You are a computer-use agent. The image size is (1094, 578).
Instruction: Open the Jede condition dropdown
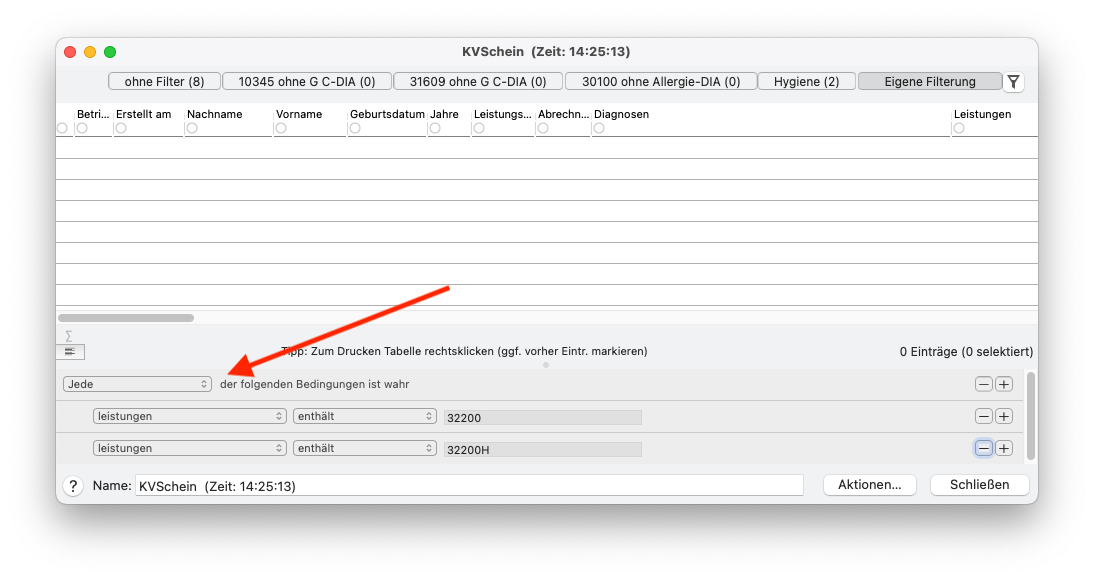pyautogui.click(x=137, y=384)
